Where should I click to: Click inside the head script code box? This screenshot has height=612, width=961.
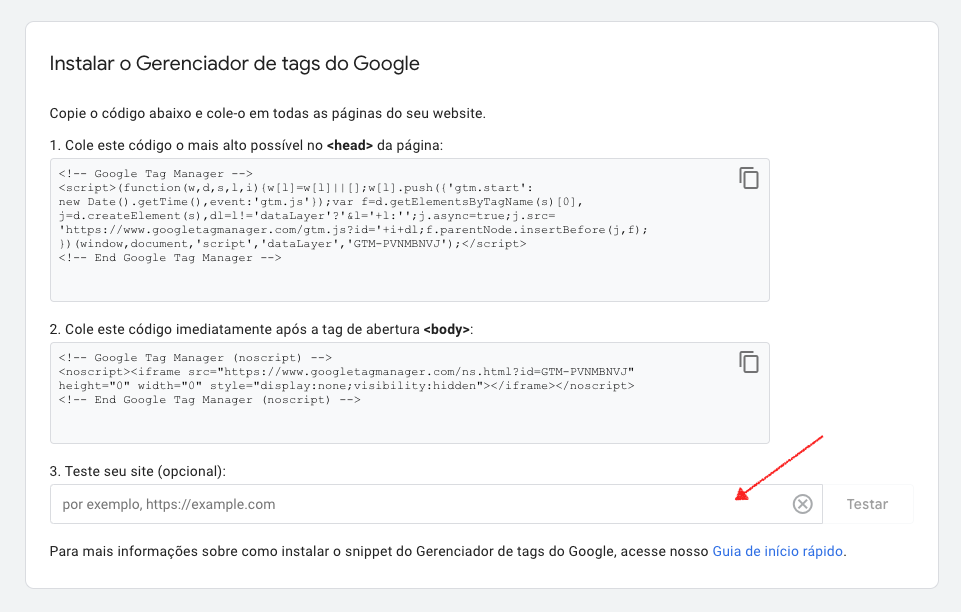[400, 280]
